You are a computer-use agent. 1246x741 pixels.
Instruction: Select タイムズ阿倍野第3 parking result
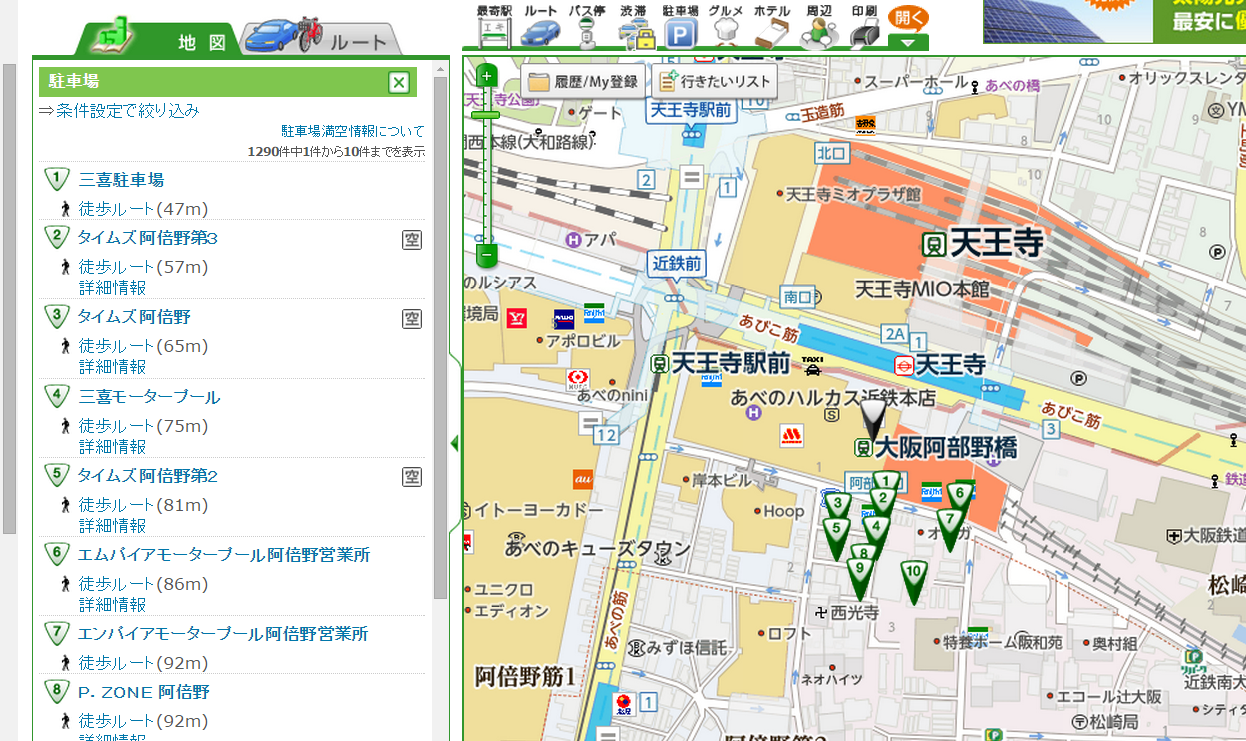pyautogui.click(x=147, y=238)
